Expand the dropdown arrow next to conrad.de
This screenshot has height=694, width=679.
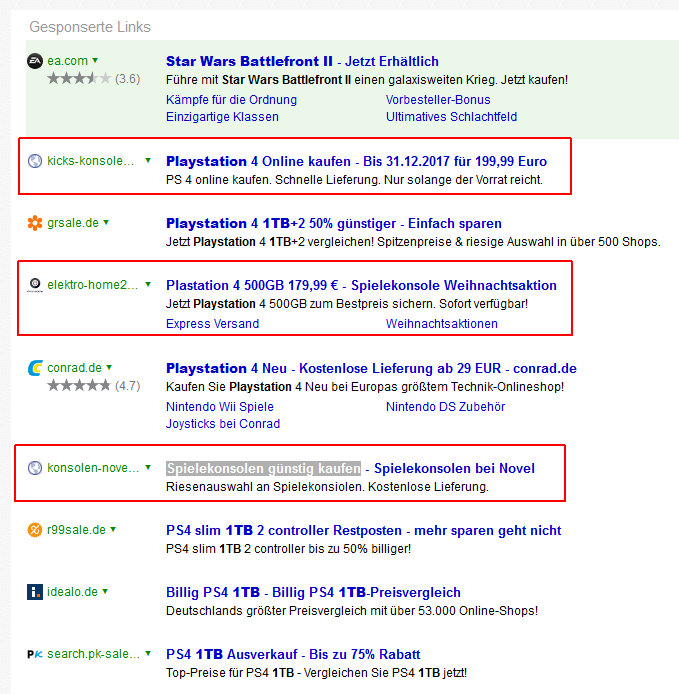(x=109, y=367)
